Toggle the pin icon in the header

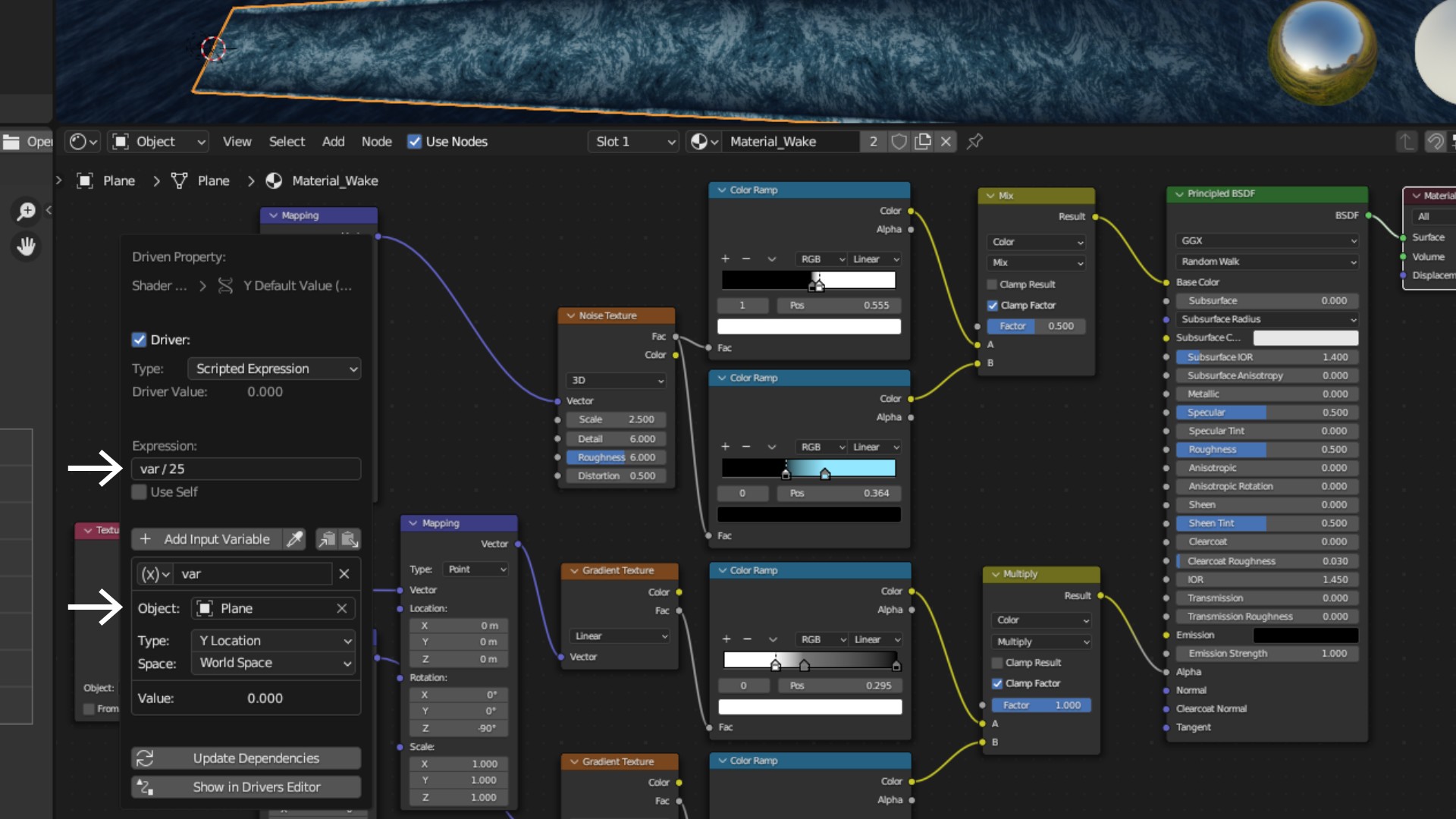tap(975, 142)
